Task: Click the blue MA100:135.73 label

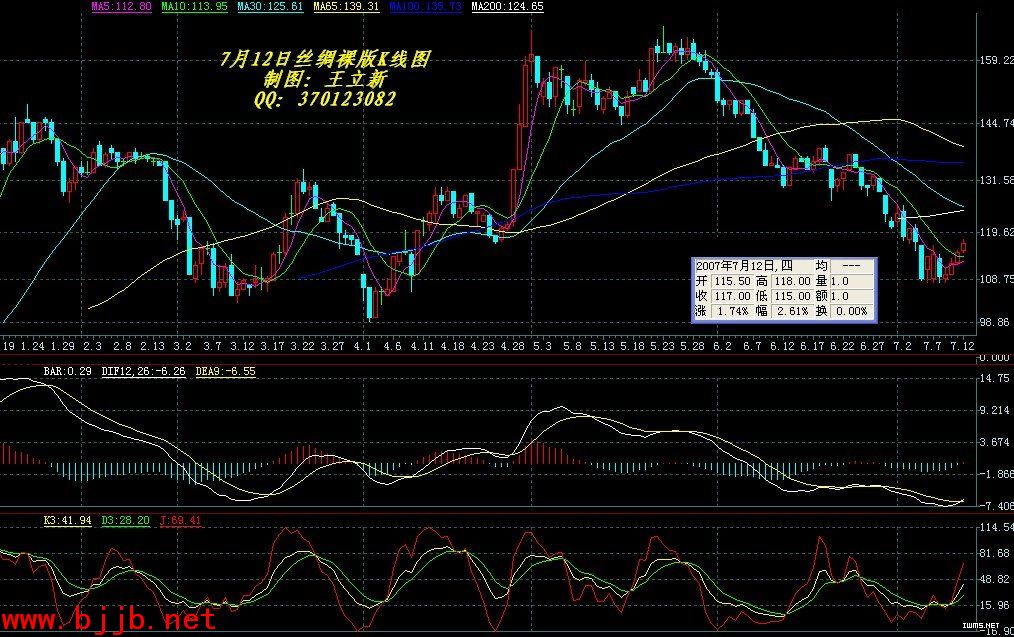Action: [426, 6]
